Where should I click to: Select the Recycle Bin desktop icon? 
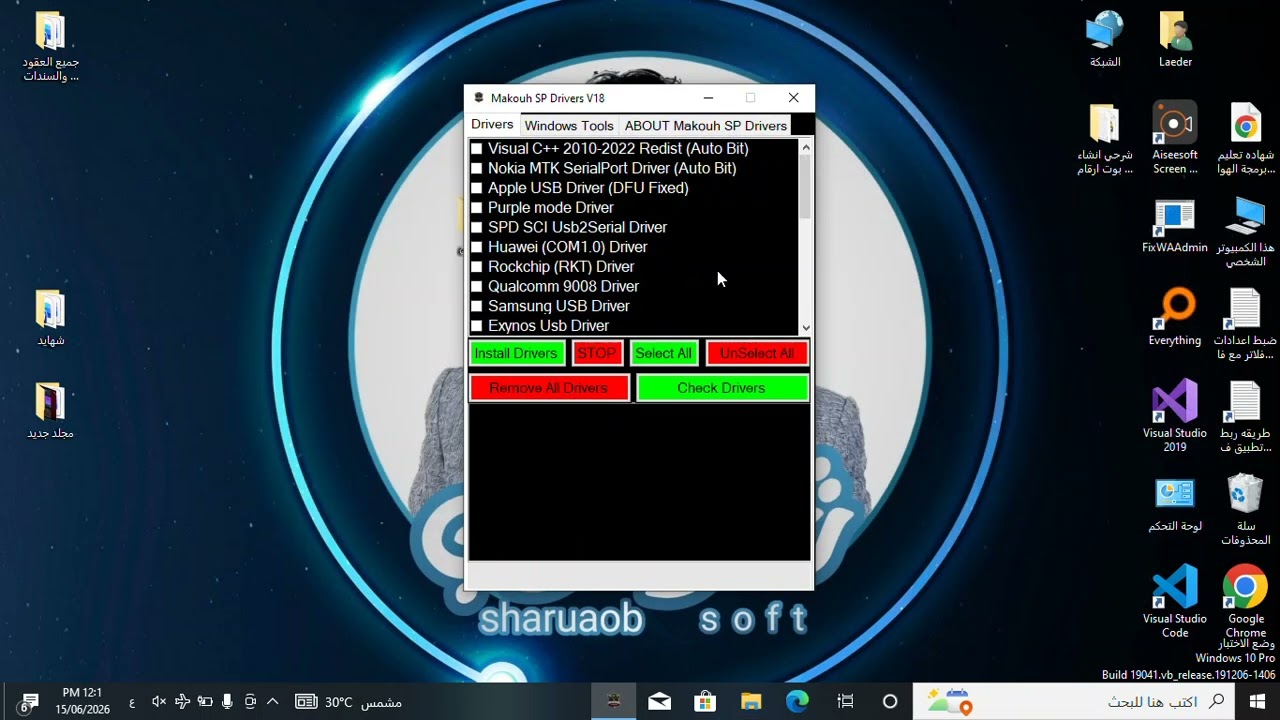[1245, 510]
